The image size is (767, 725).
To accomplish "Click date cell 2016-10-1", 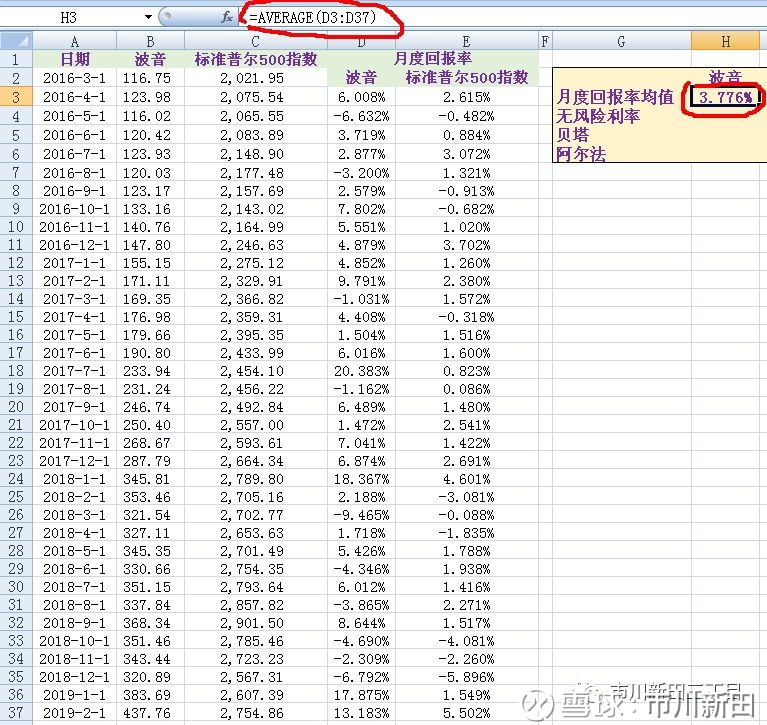I will tap(75, 209).
